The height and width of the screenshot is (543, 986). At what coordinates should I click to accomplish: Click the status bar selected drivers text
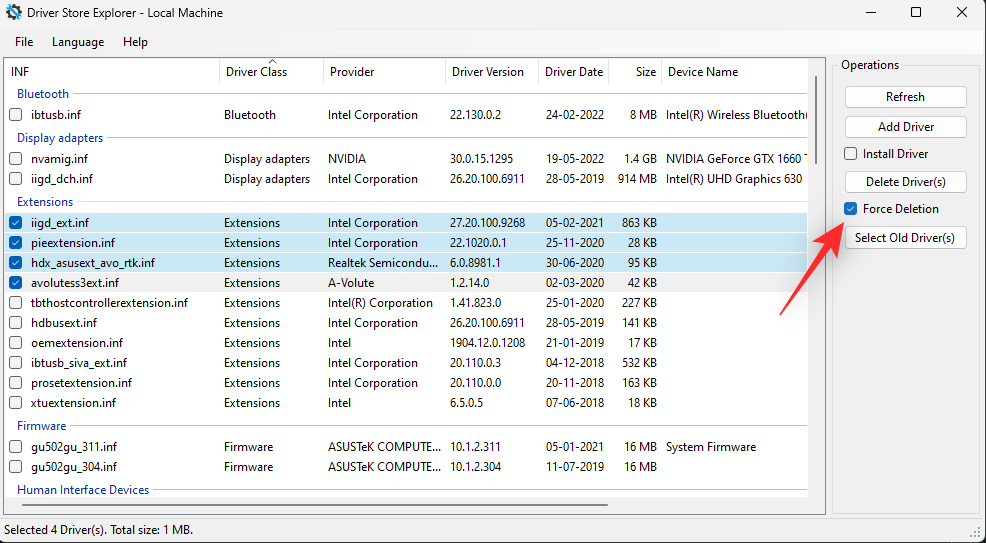(x=99, y=530)
